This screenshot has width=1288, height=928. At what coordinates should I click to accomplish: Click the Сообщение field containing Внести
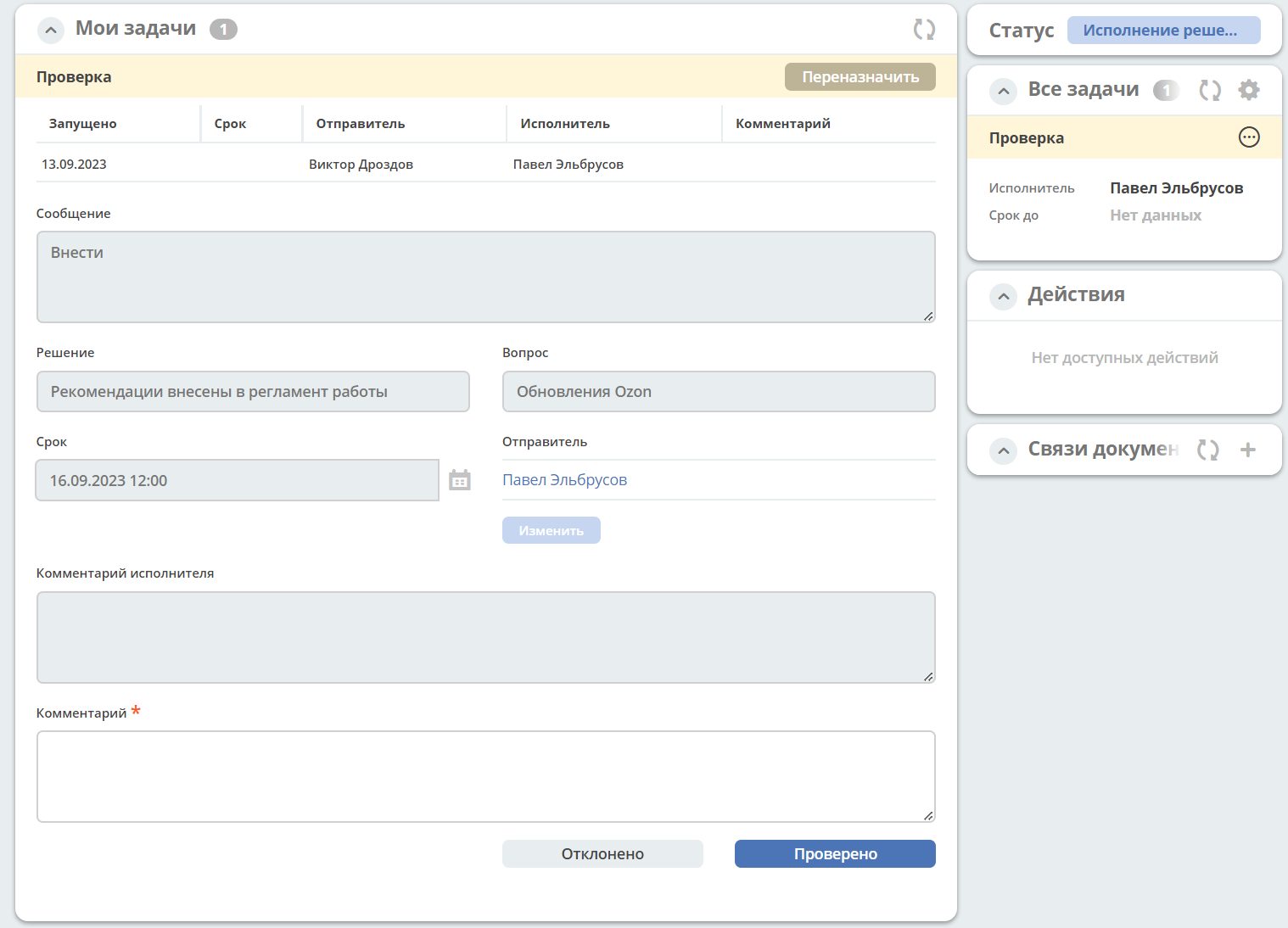486,277
